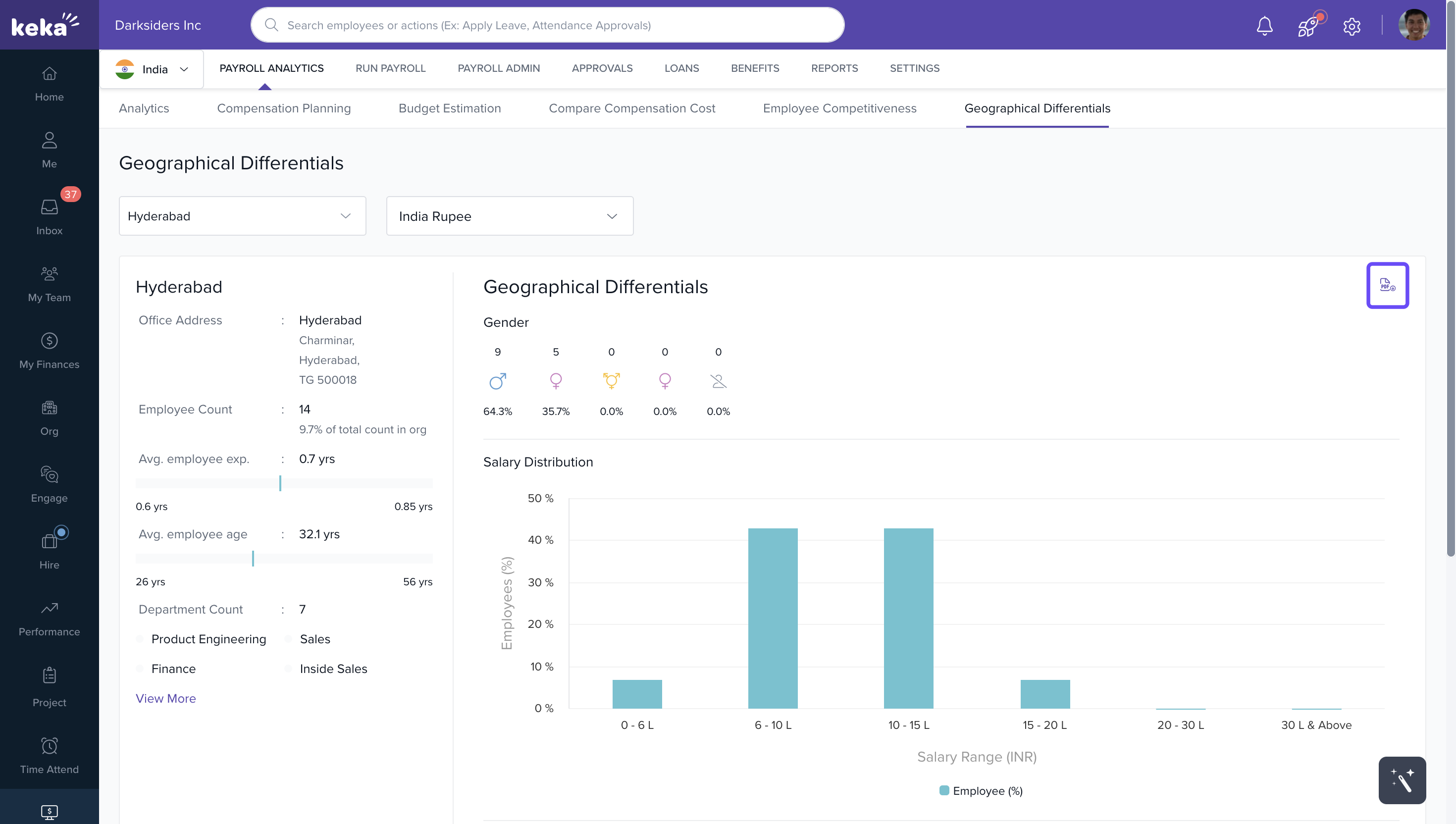The height and width of the screenshot is (824, 1456).
Task: Export Geographical Differentials as PDF
Action: pyautogui.click(x=1388, y=286)
